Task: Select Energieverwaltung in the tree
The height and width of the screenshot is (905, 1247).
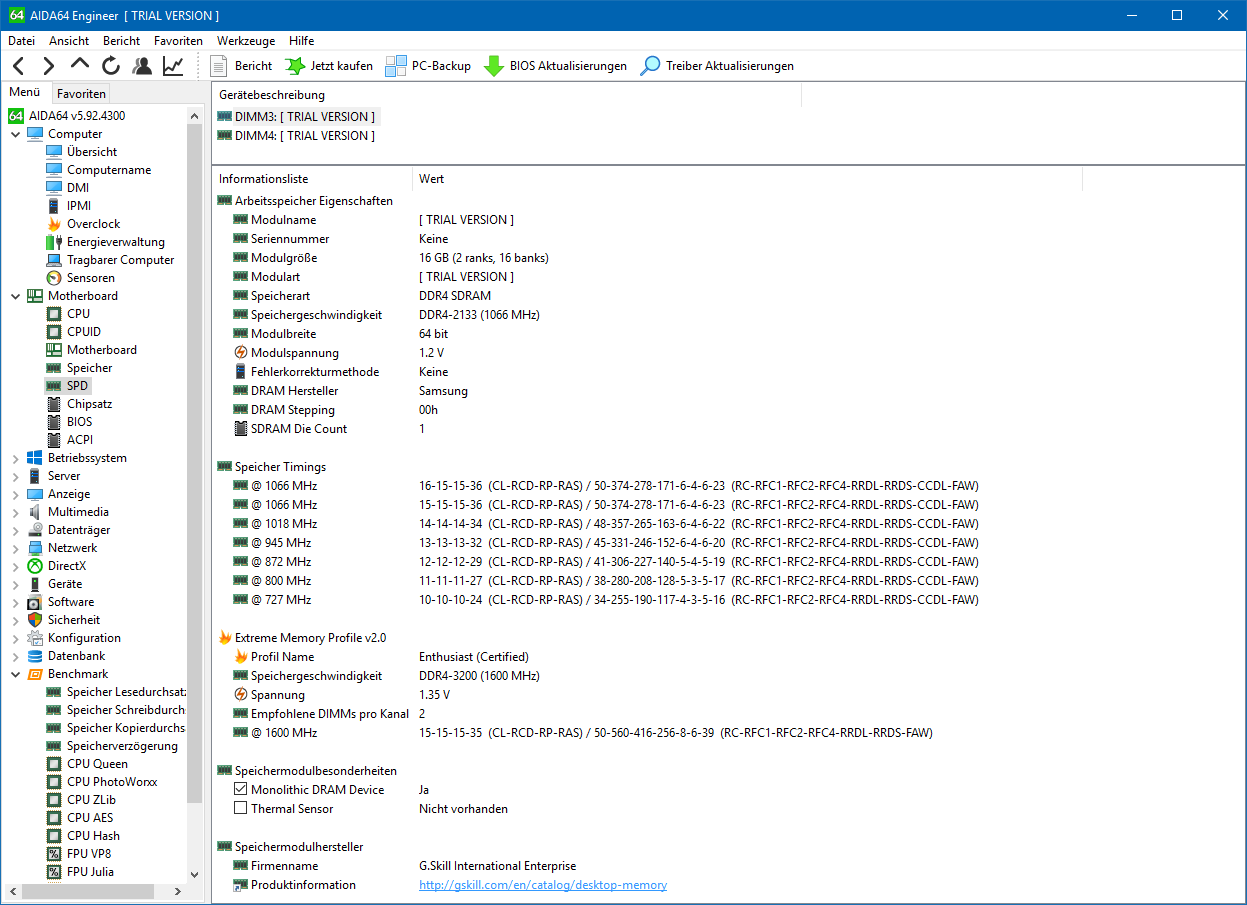Action: pyautogui.click(x=116, y=242)
